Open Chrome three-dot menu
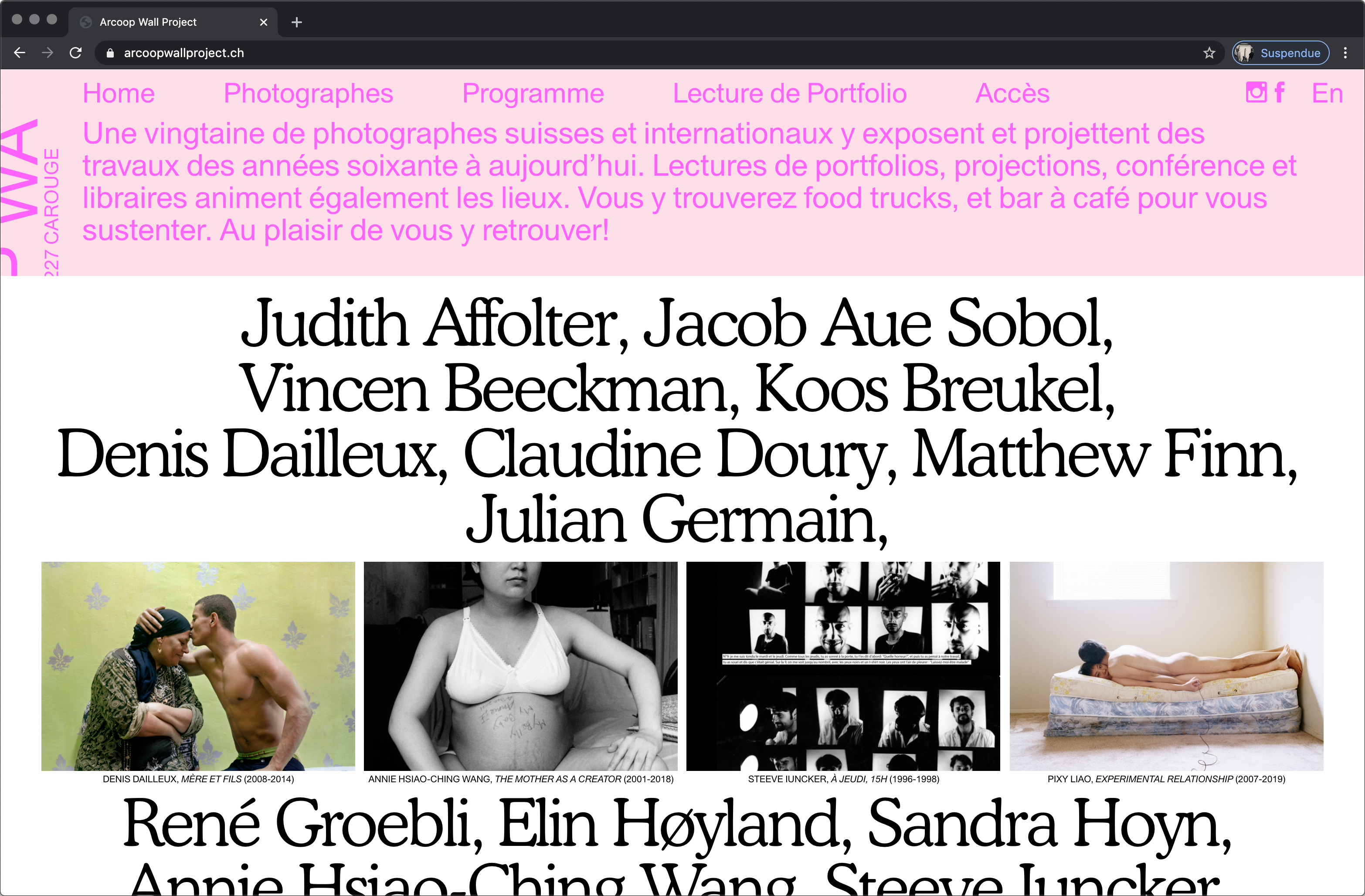This screenshot has height=896, width=1365. 1345,53
